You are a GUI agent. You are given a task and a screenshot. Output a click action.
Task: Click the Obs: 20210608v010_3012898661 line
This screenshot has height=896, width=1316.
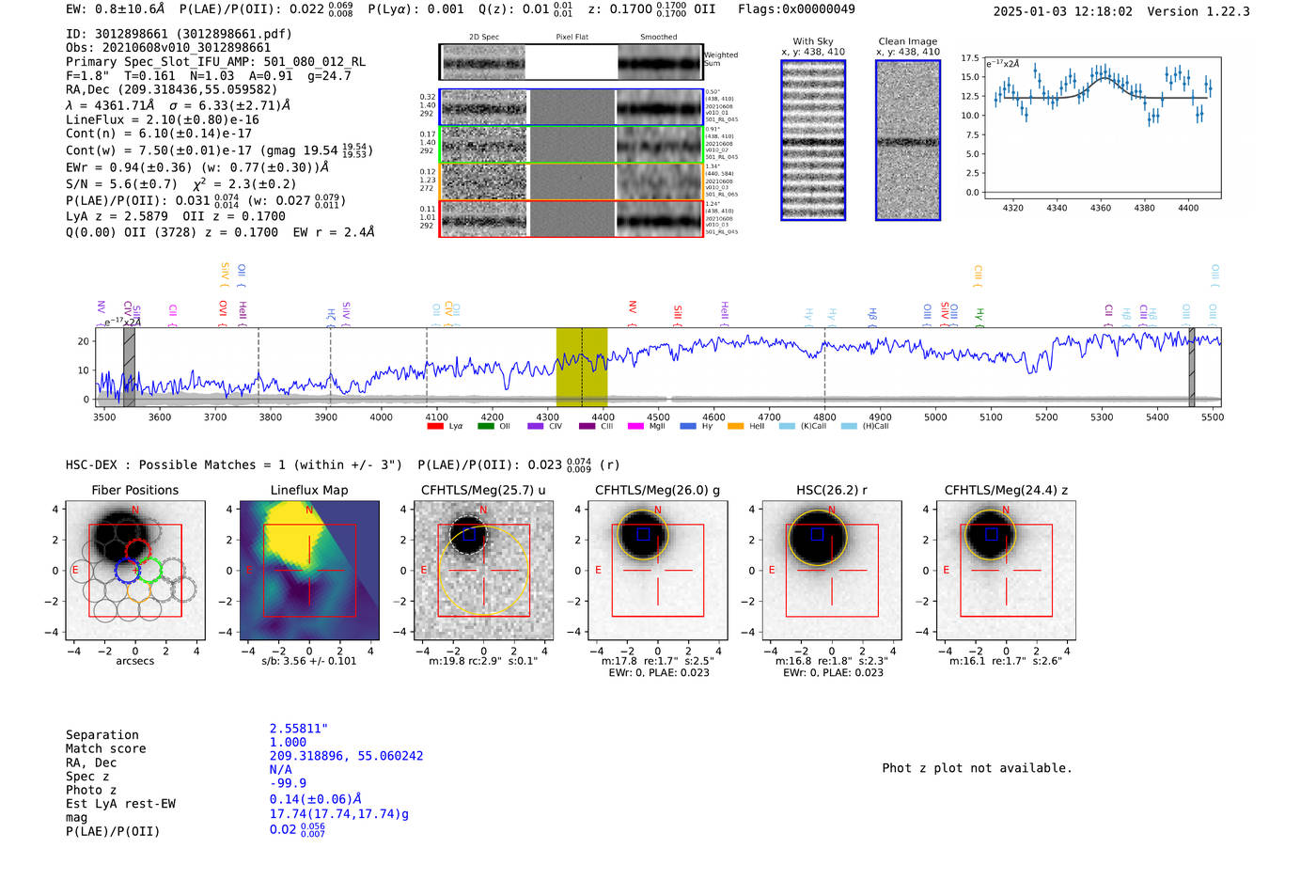(x=168, y=48)
